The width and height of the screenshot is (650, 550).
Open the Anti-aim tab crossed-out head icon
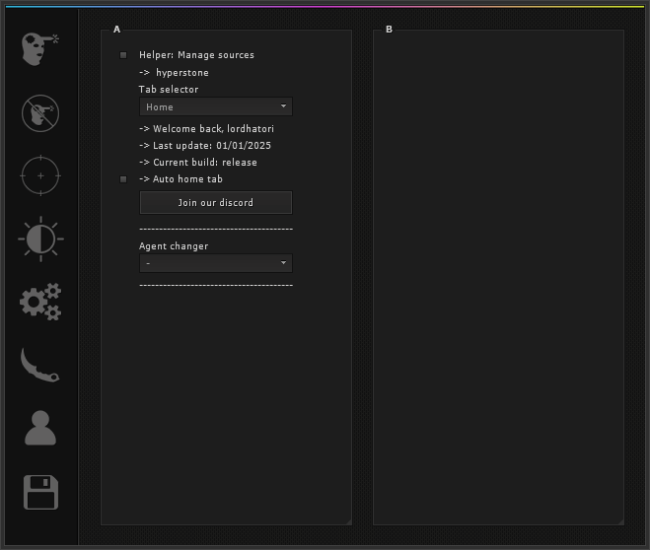(40, 113)
